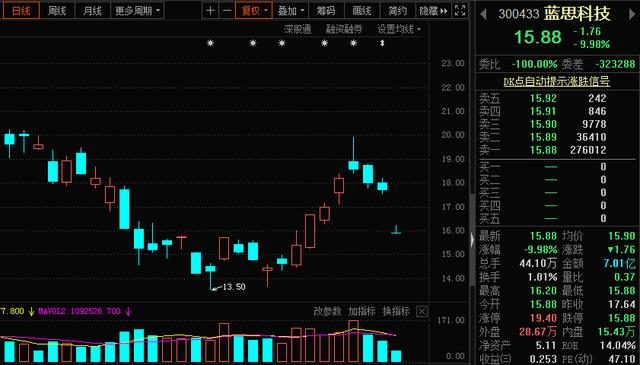
Task: Click the 最高 16.20 value
Action: 543,291
